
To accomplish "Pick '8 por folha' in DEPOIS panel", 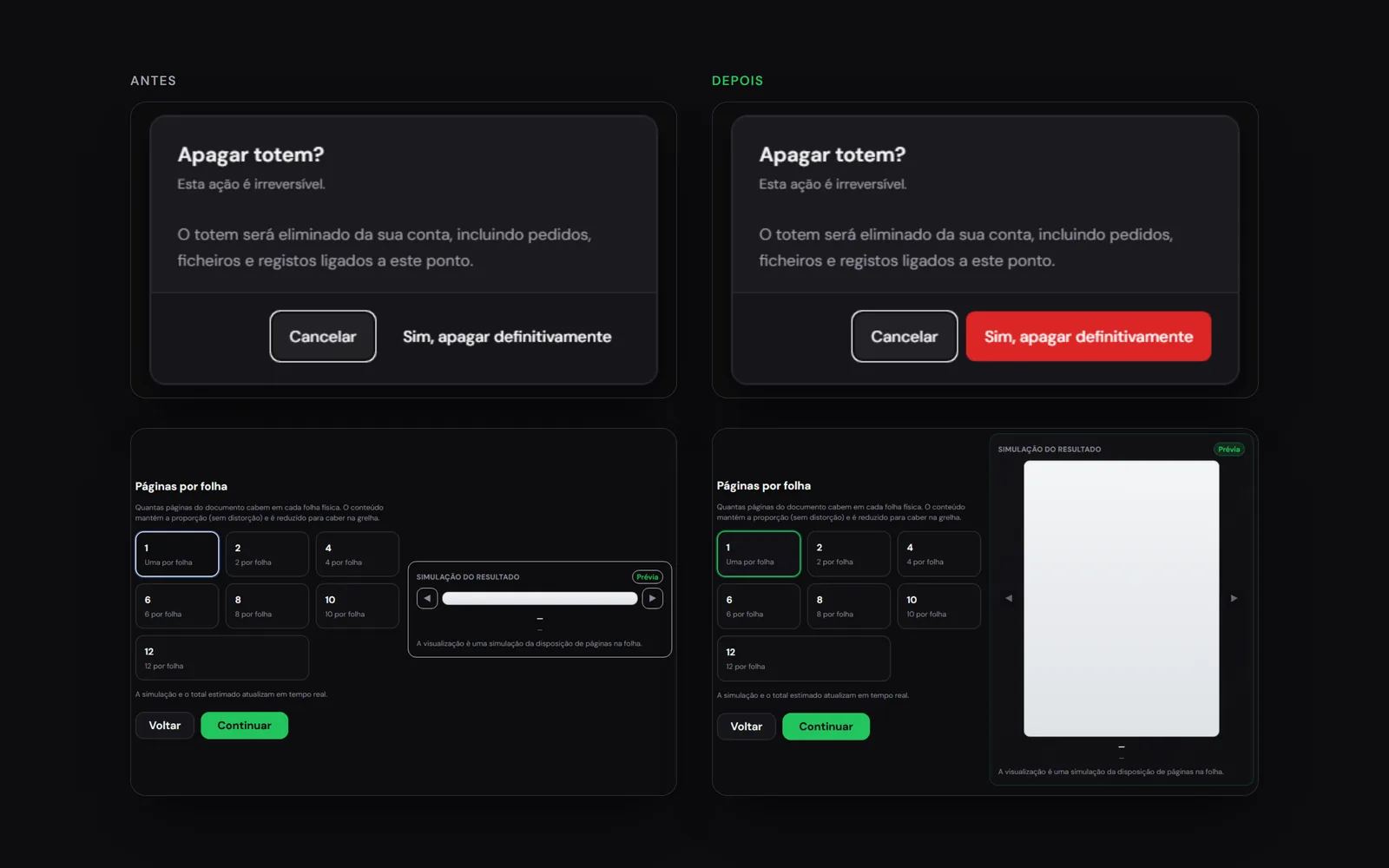I will (849, 606).
